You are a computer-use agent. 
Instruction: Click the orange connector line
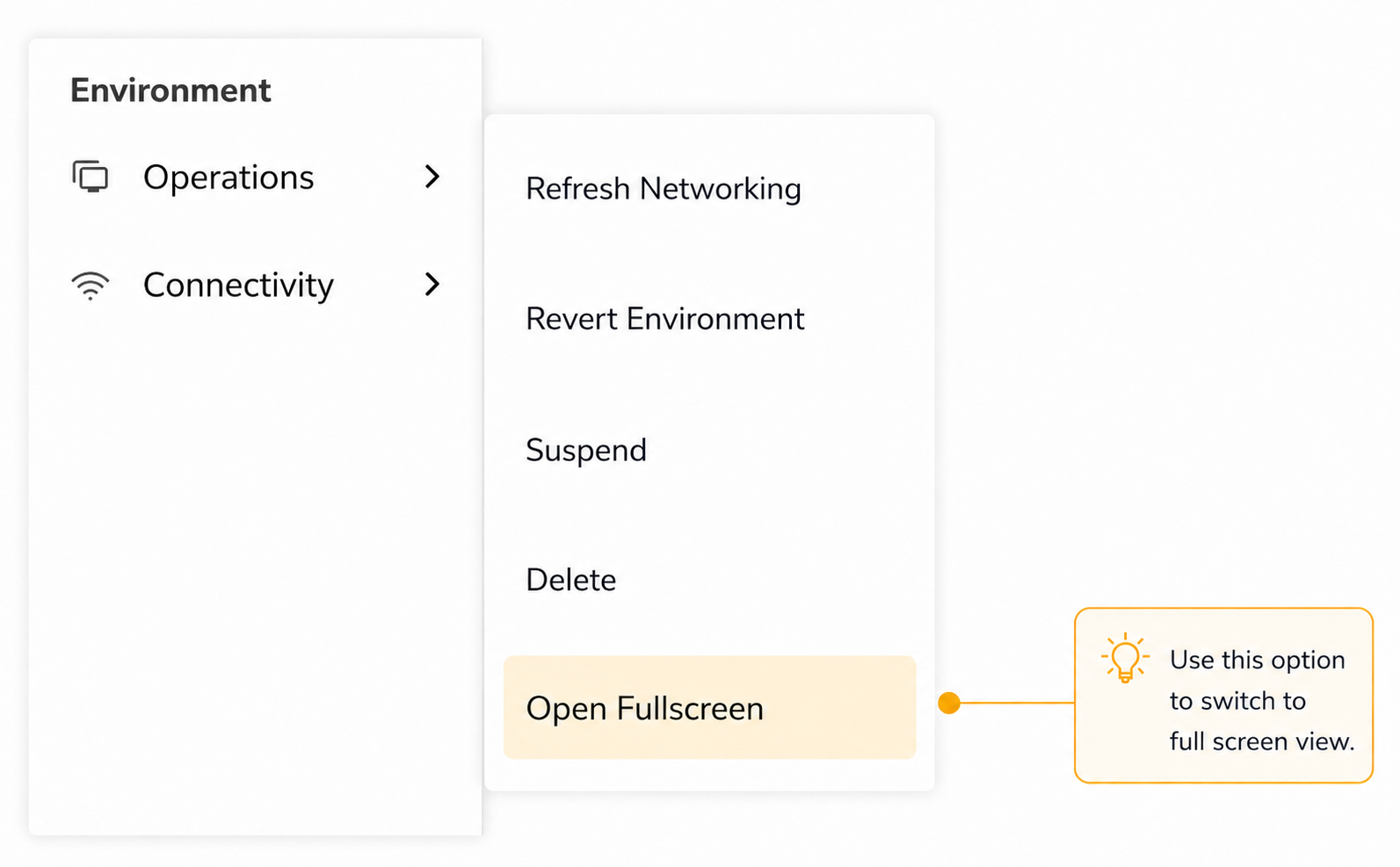click(x=1017, y=703)
